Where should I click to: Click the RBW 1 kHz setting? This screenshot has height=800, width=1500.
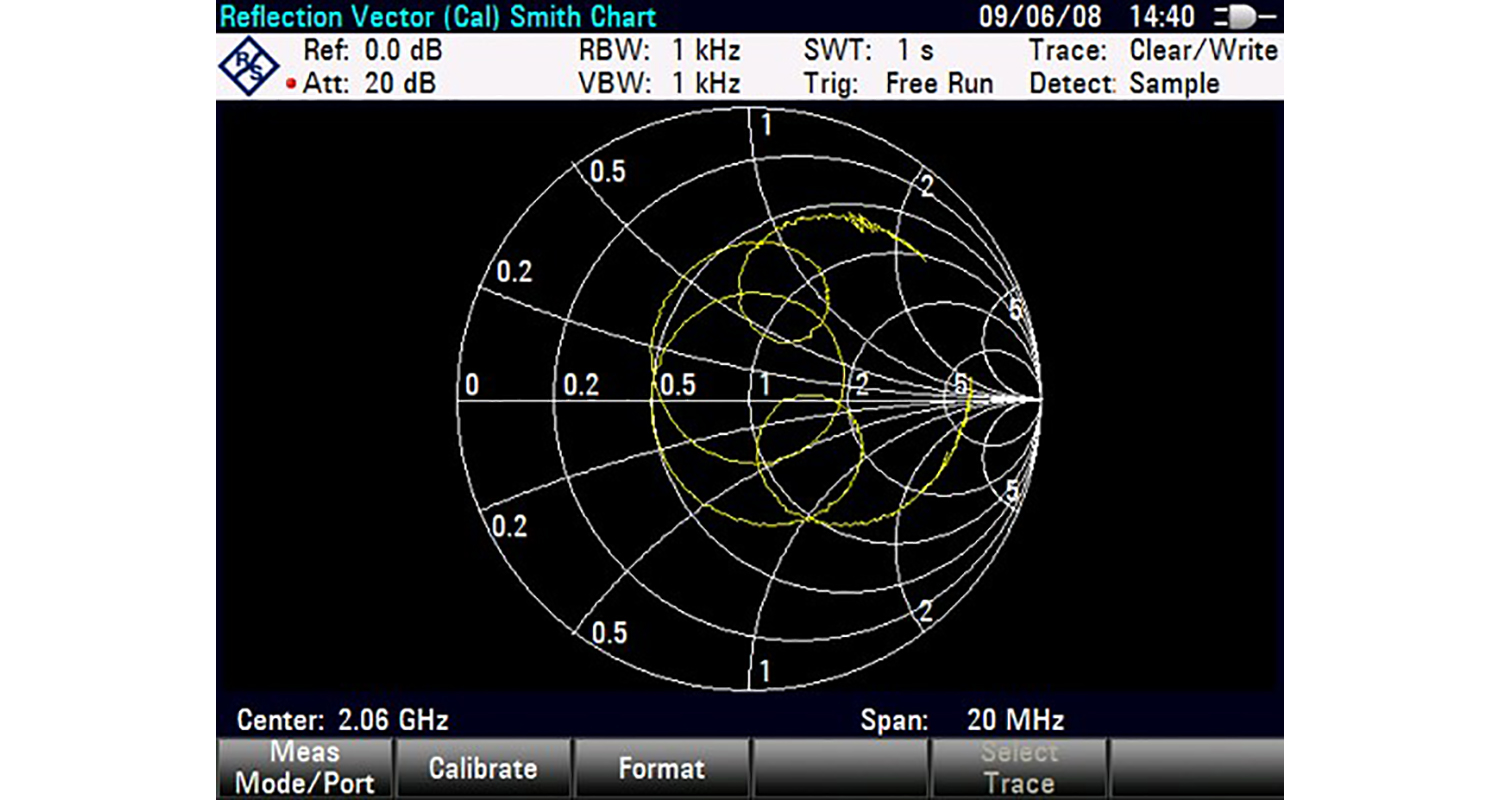(x=659, y=50)
